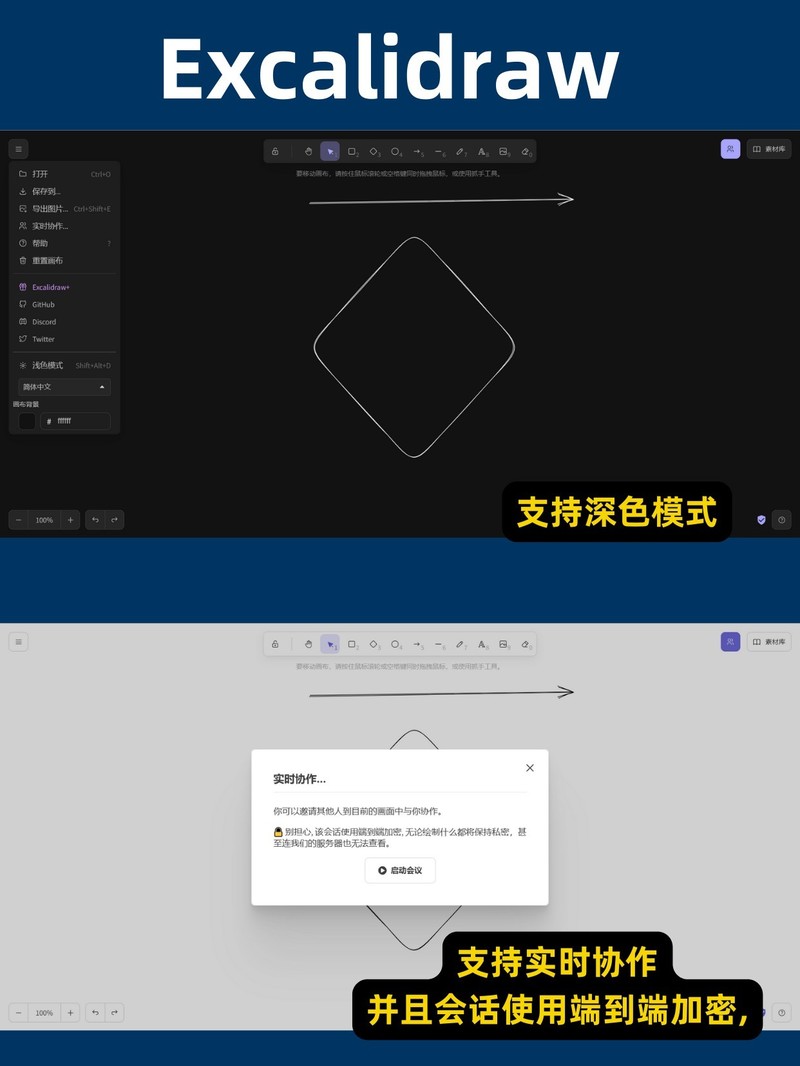
Task: Zoom out with minus in light-mode screenshot
Action: (x=18, y=1013)
